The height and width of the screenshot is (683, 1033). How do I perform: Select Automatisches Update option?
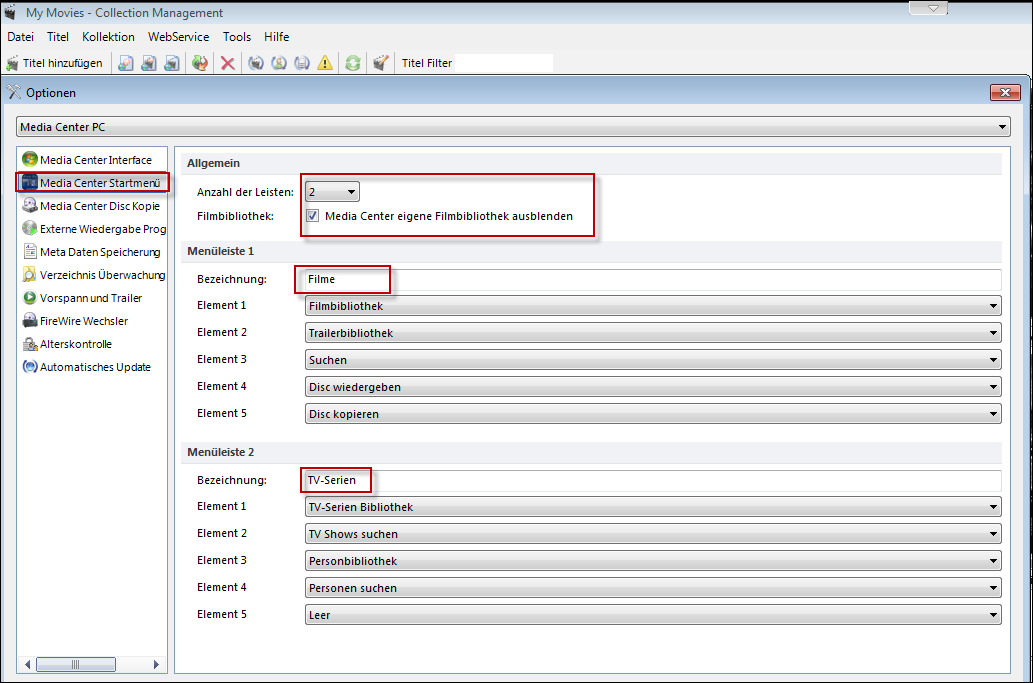(x=87, y=368)
